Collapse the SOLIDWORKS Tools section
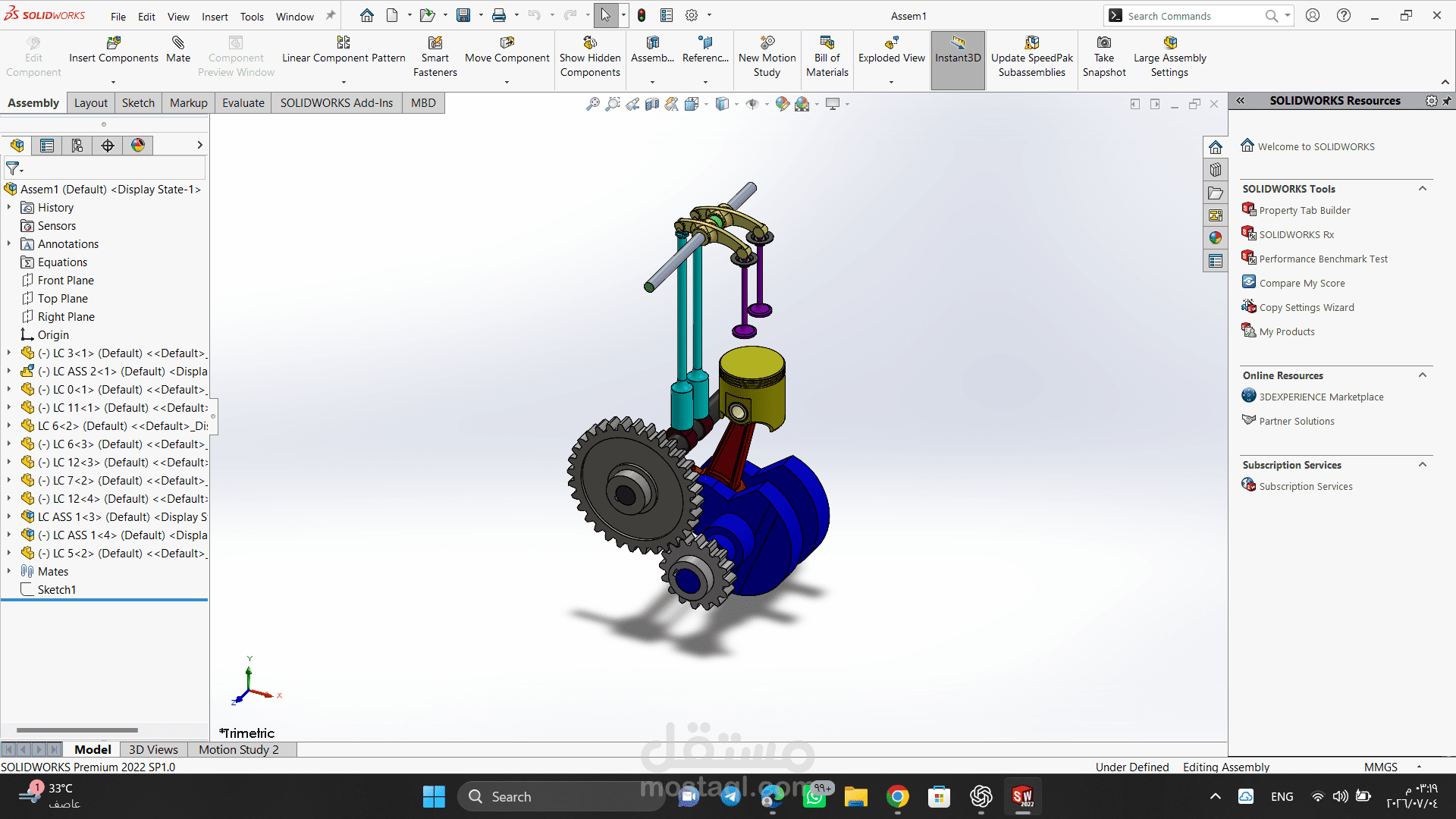1456x819 pixels. 1423,189
